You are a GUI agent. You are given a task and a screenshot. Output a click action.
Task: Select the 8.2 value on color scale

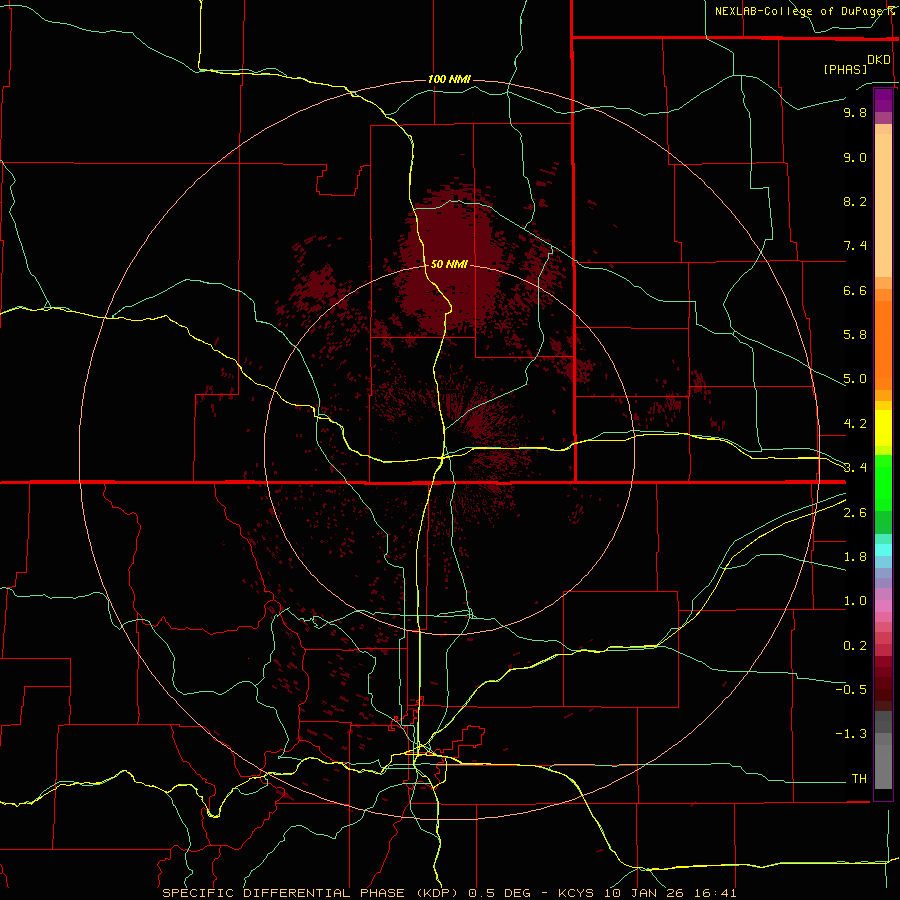[x=855, y=201]
